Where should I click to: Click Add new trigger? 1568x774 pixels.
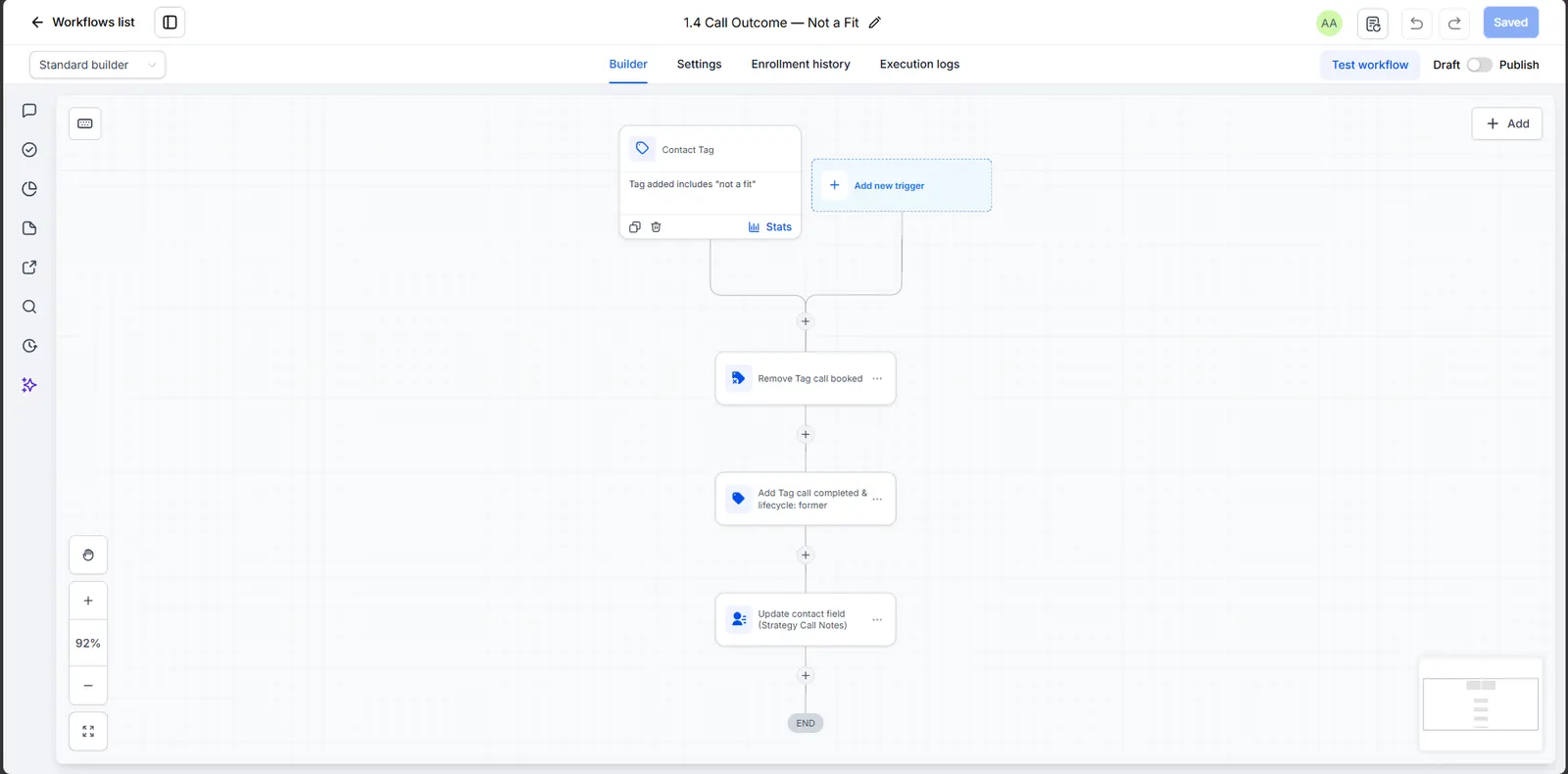[x=902, y=185]
